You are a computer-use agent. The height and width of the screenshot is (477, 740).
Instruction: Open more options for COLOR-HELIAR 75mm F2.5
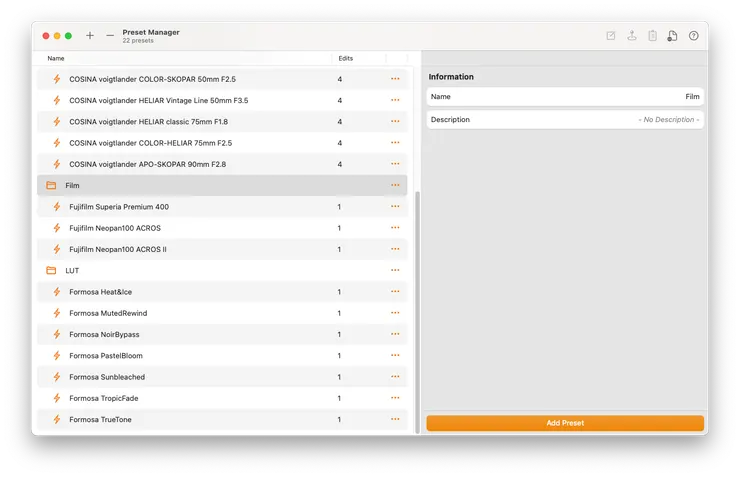[x=395, y=142]
